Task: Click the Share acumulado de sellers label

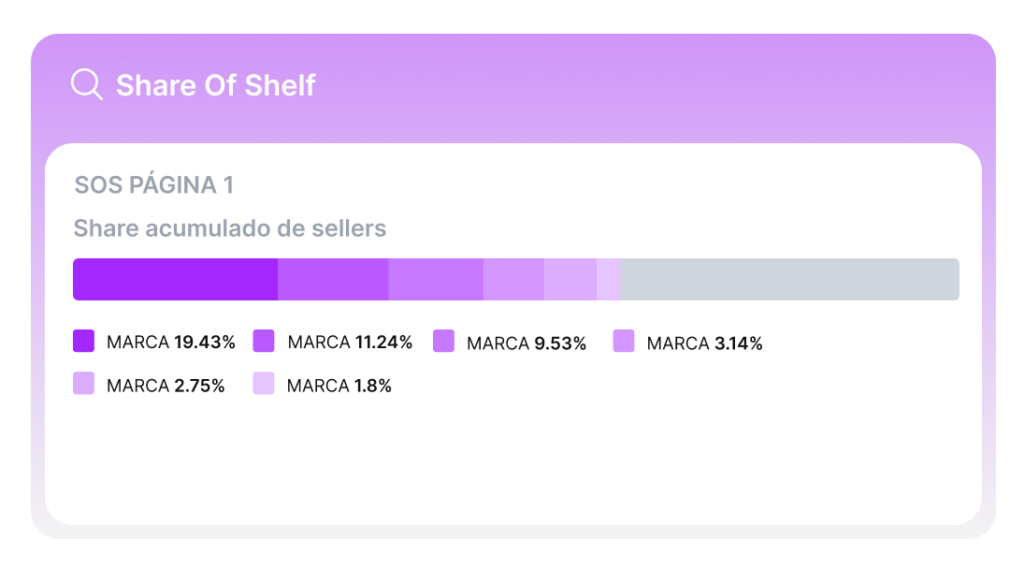Action: tap(230, 229)
